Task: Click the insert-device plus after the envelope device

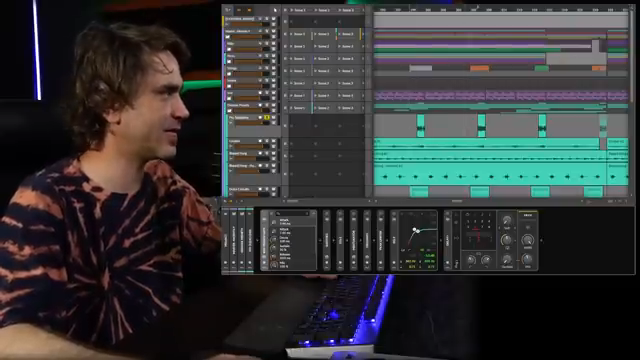Action: [x=320, y=240]
